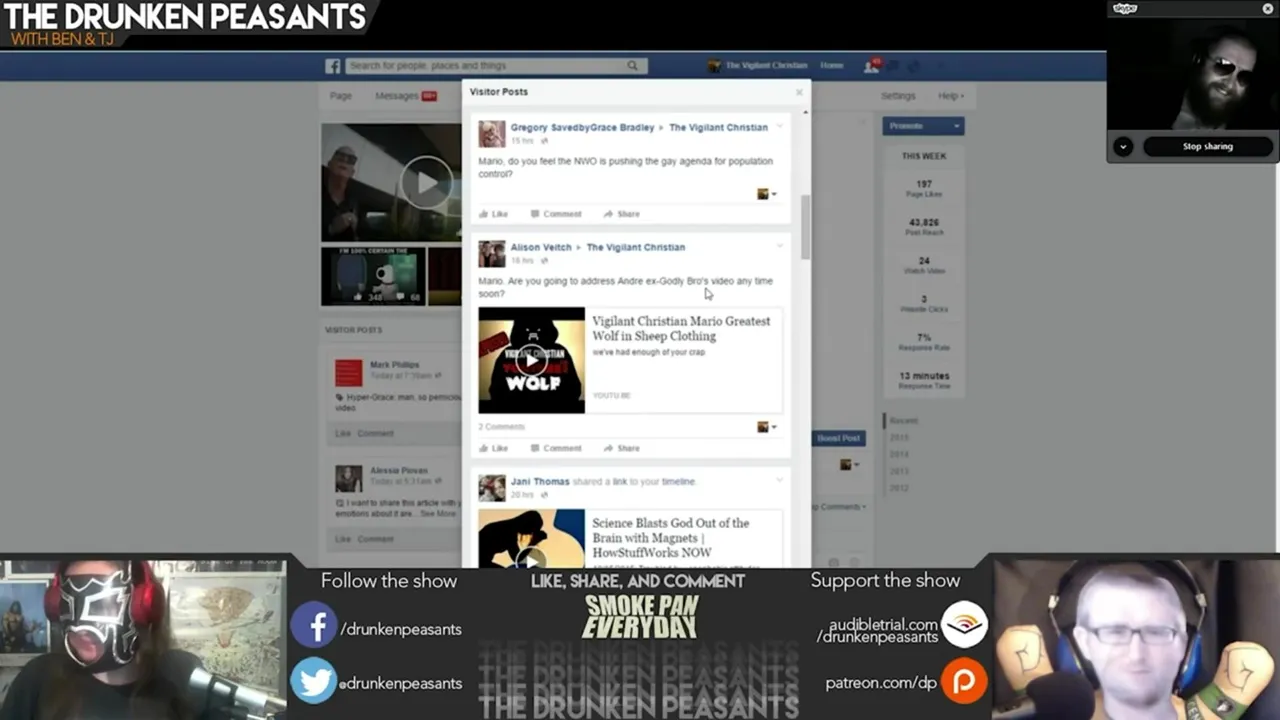Click the Boost Post button
1280x720 pixels.
(838, 438)
